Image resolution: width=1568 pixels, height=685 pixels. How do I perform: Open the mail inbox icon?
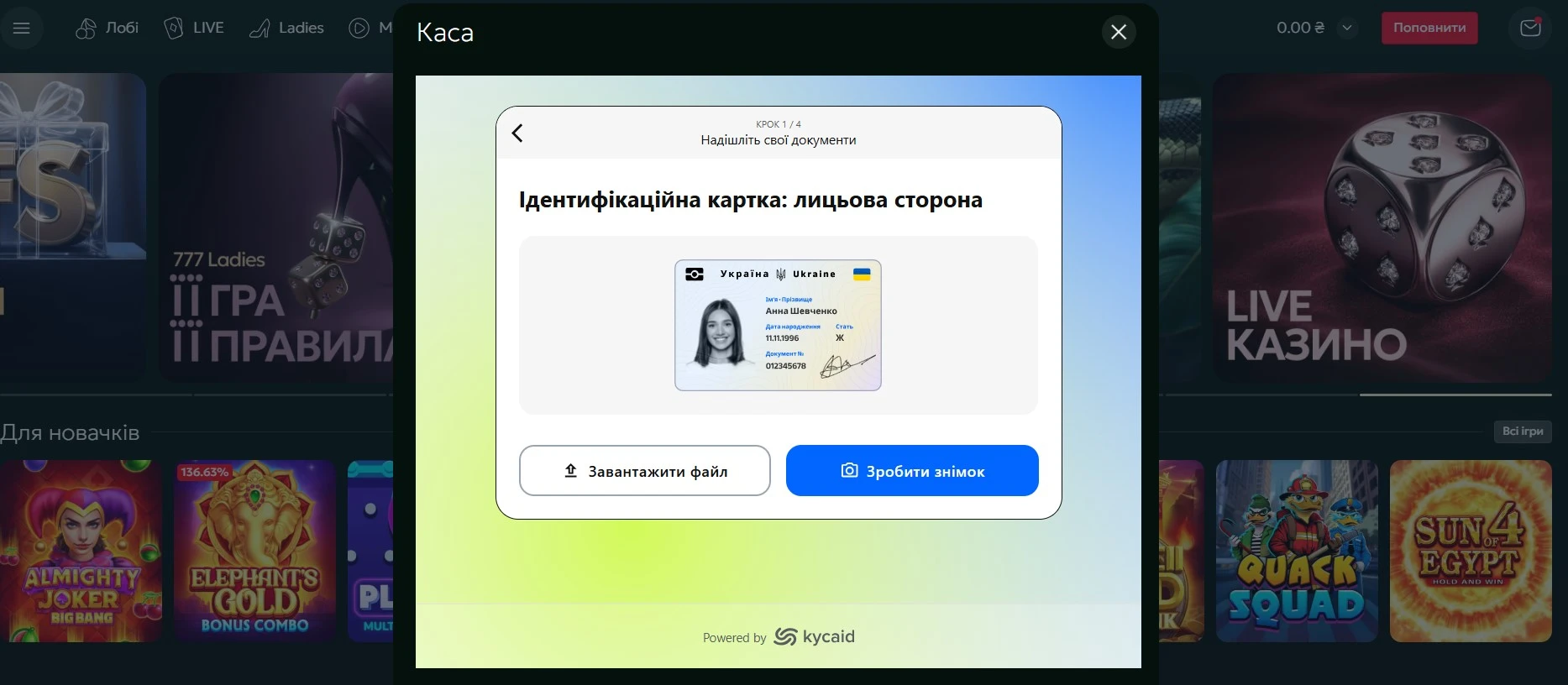pyautogui.click(x=1530, y=28)
